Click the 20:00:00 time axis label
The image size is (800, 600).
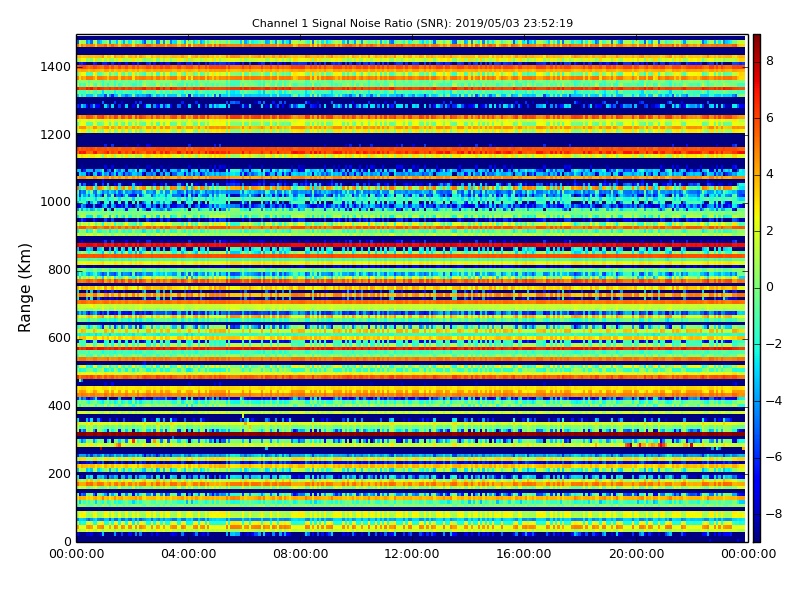click(637, 554)
